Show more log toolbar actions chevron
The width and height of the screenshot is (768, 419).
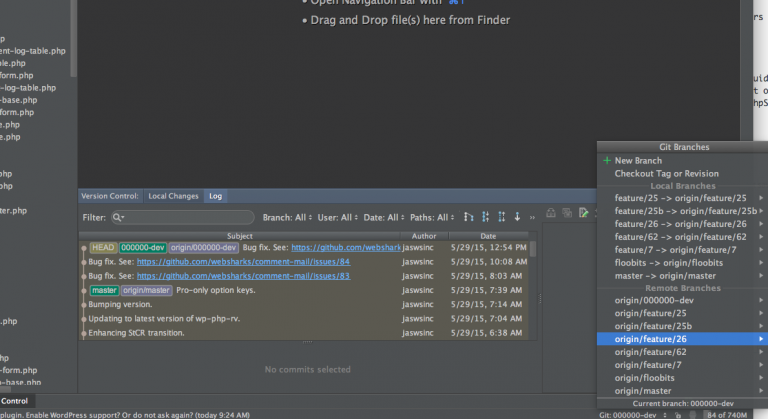coord(532,218)
